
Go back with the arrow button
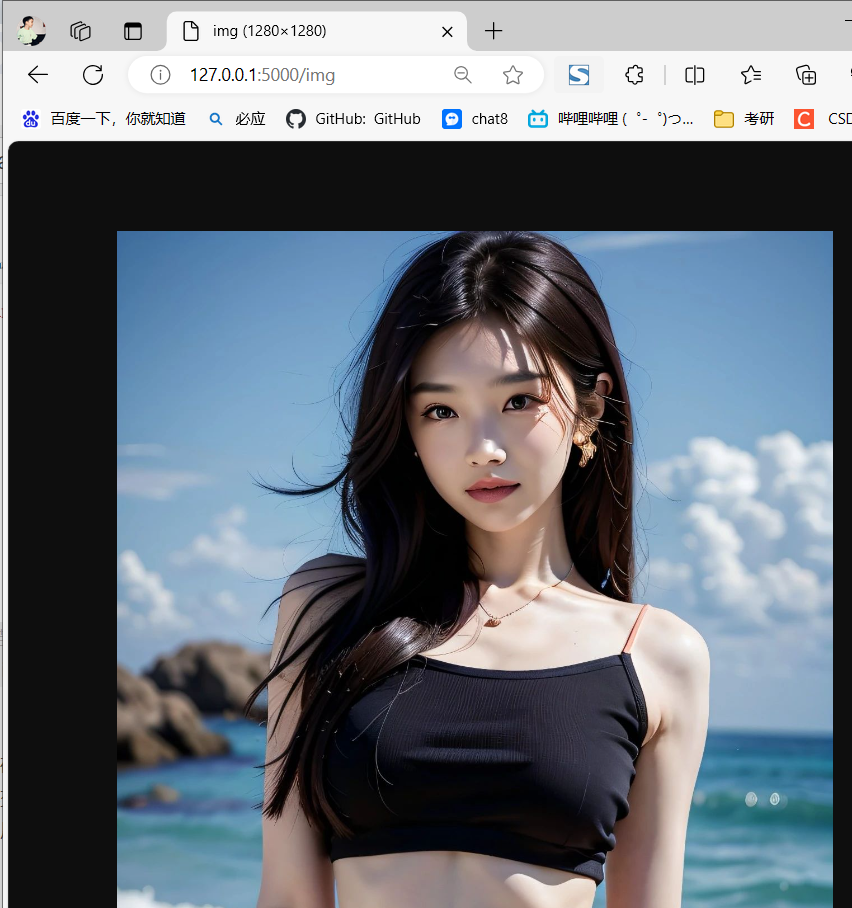[38, 75]
